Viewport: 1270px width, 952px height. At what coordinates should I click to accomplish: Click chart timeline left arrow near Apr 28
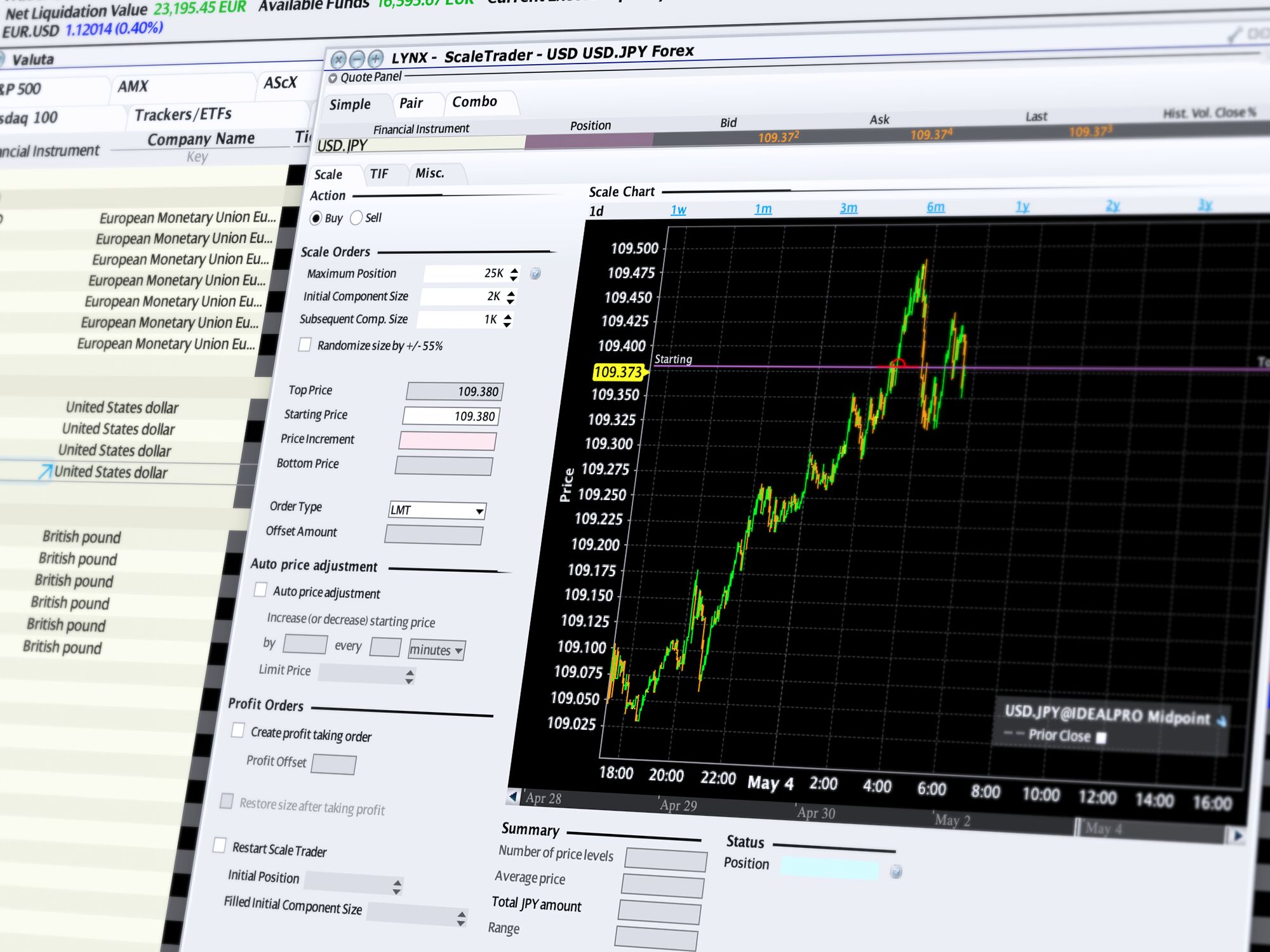click(514, 796)
